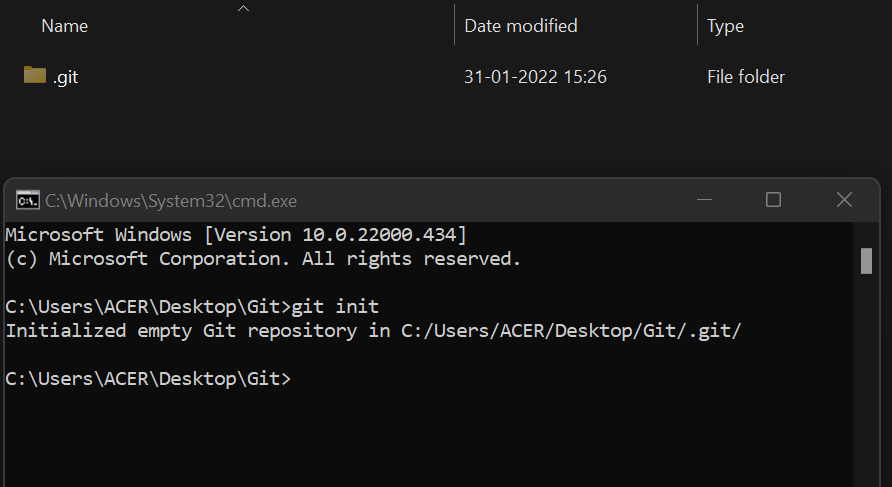Maximize the Command Prompt window
Screen dimensions: 892x487
[x=773, y=200]
